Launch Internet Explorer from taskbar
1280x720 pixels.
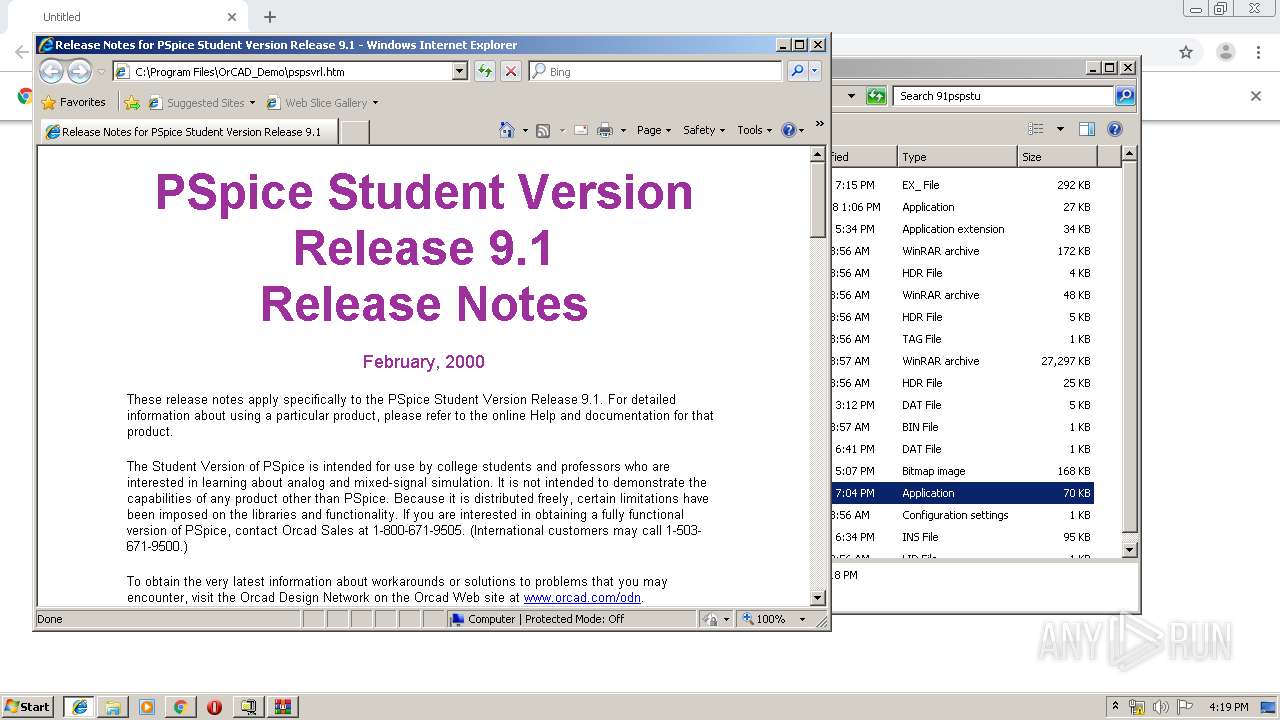coord(80,707)
